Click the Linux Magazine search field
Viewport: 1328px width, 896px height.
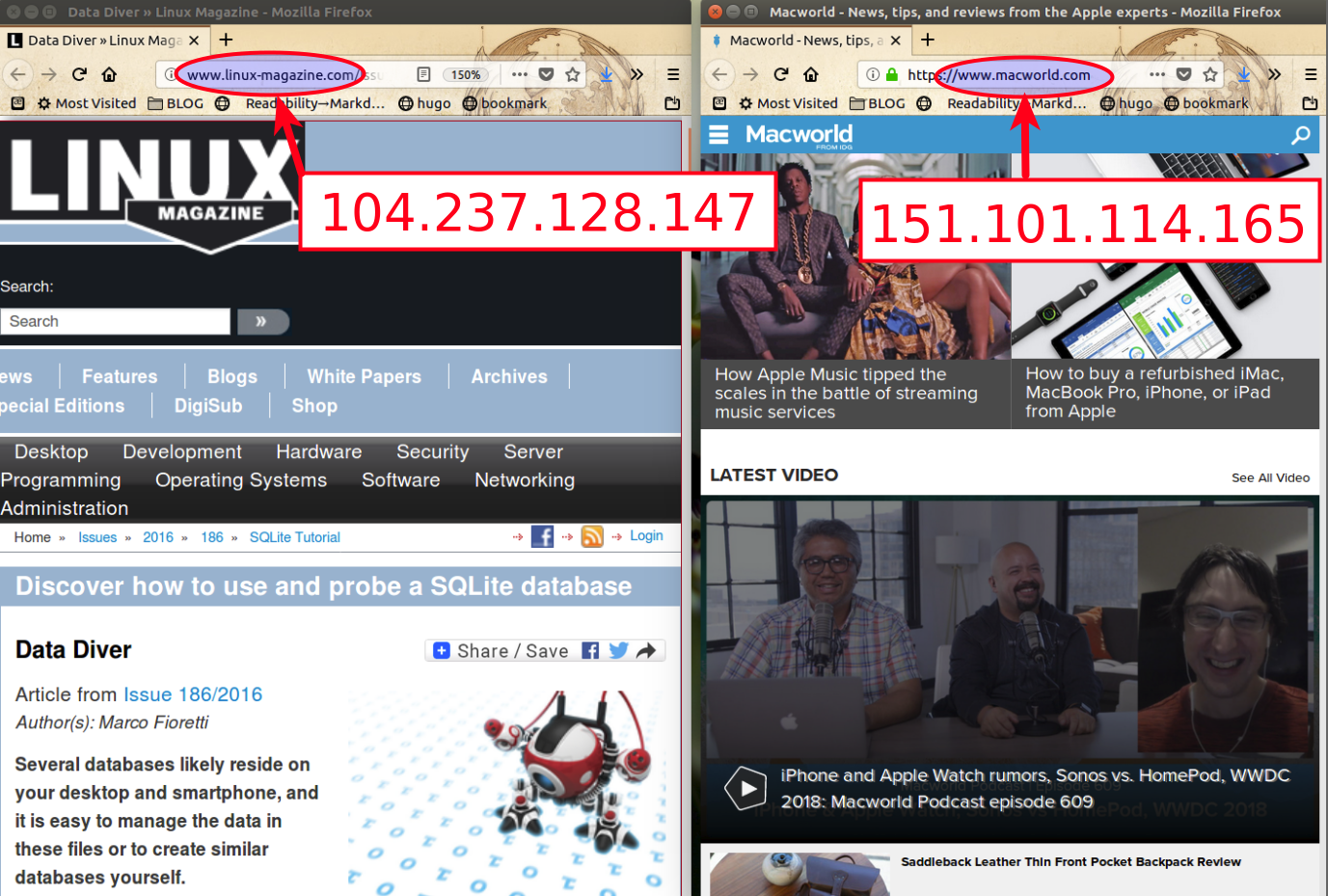(x=116, y=321)
